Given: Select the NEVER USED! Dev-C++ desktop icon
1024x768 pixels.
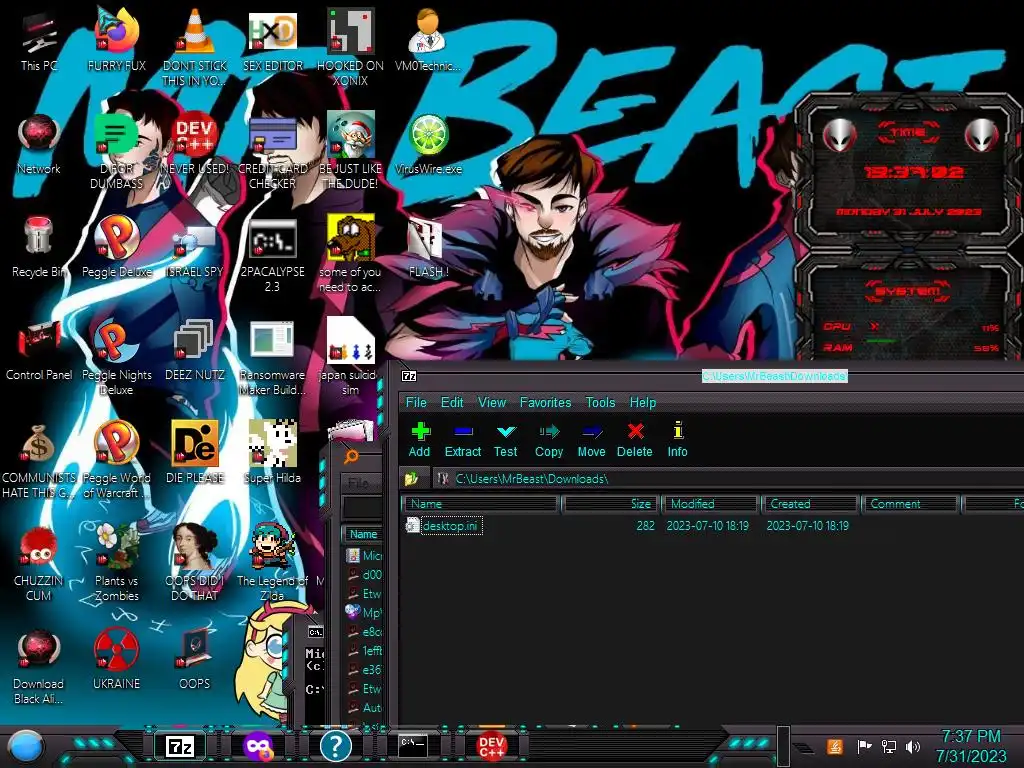Looking at the screenshot, I should click(x=195, y=144).
